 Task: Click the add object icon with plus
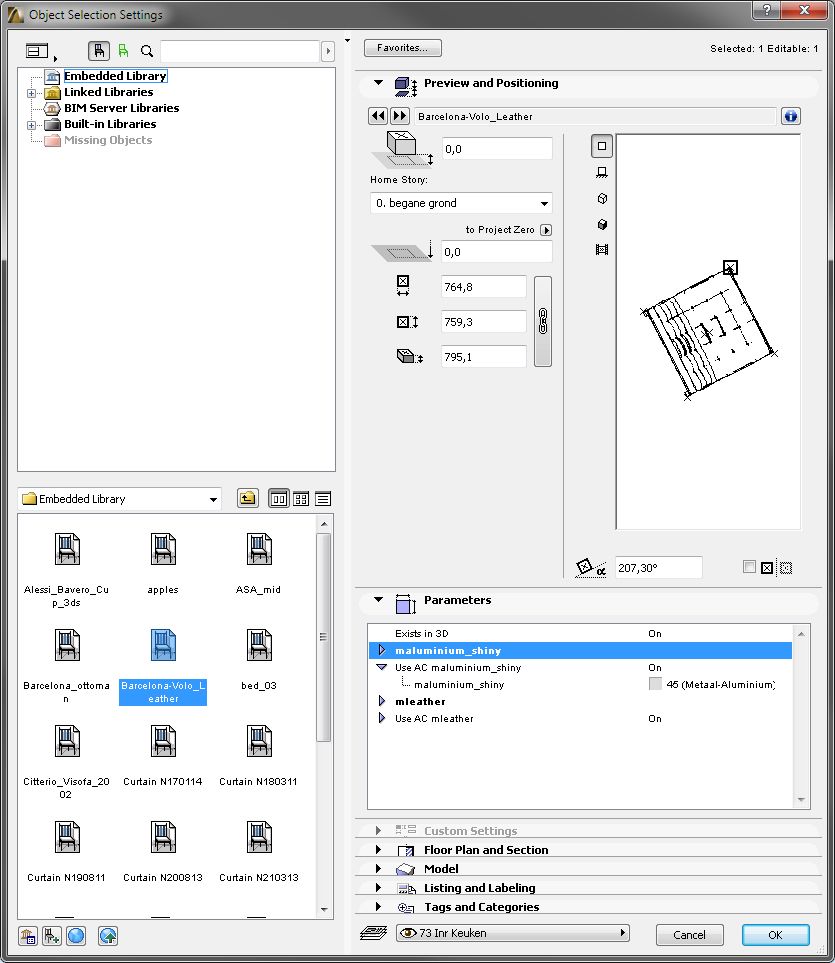(x=52, y=936)
